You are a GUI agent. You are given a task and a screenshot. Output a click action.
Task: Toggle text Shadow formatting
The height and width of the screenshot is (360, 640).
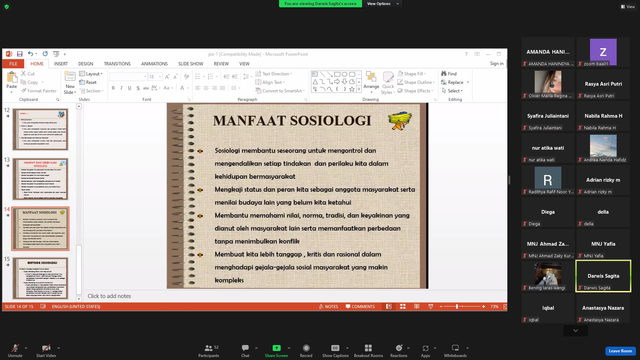(138, 88)
